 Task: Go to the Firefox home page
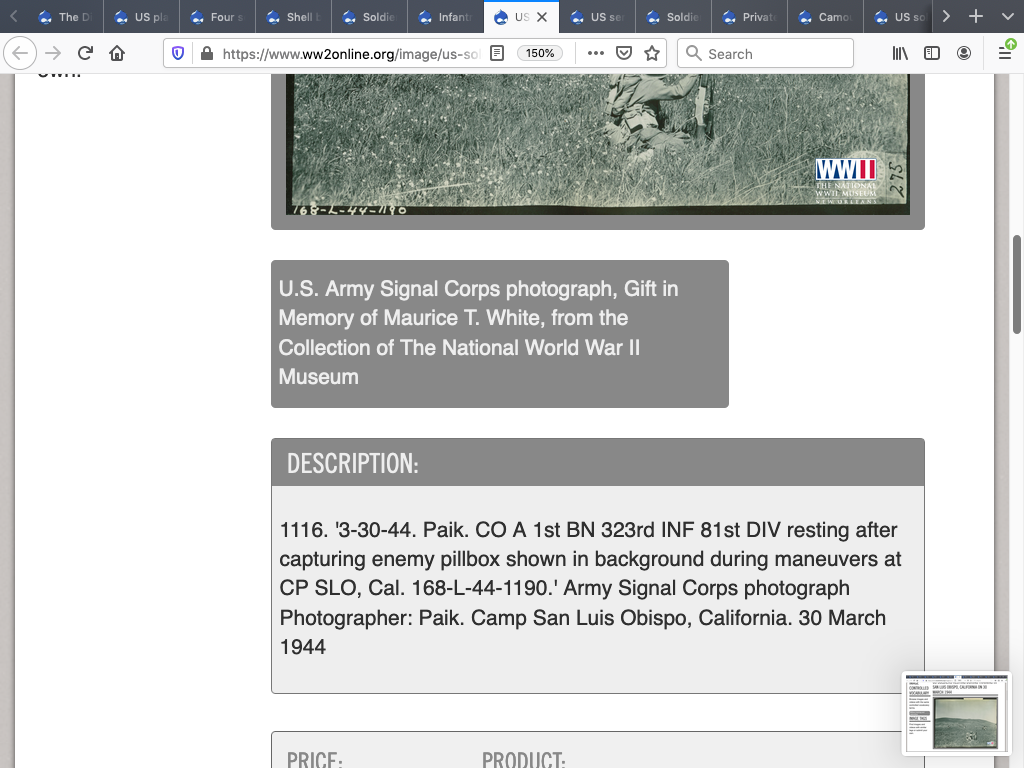click(x=117, y=54)
